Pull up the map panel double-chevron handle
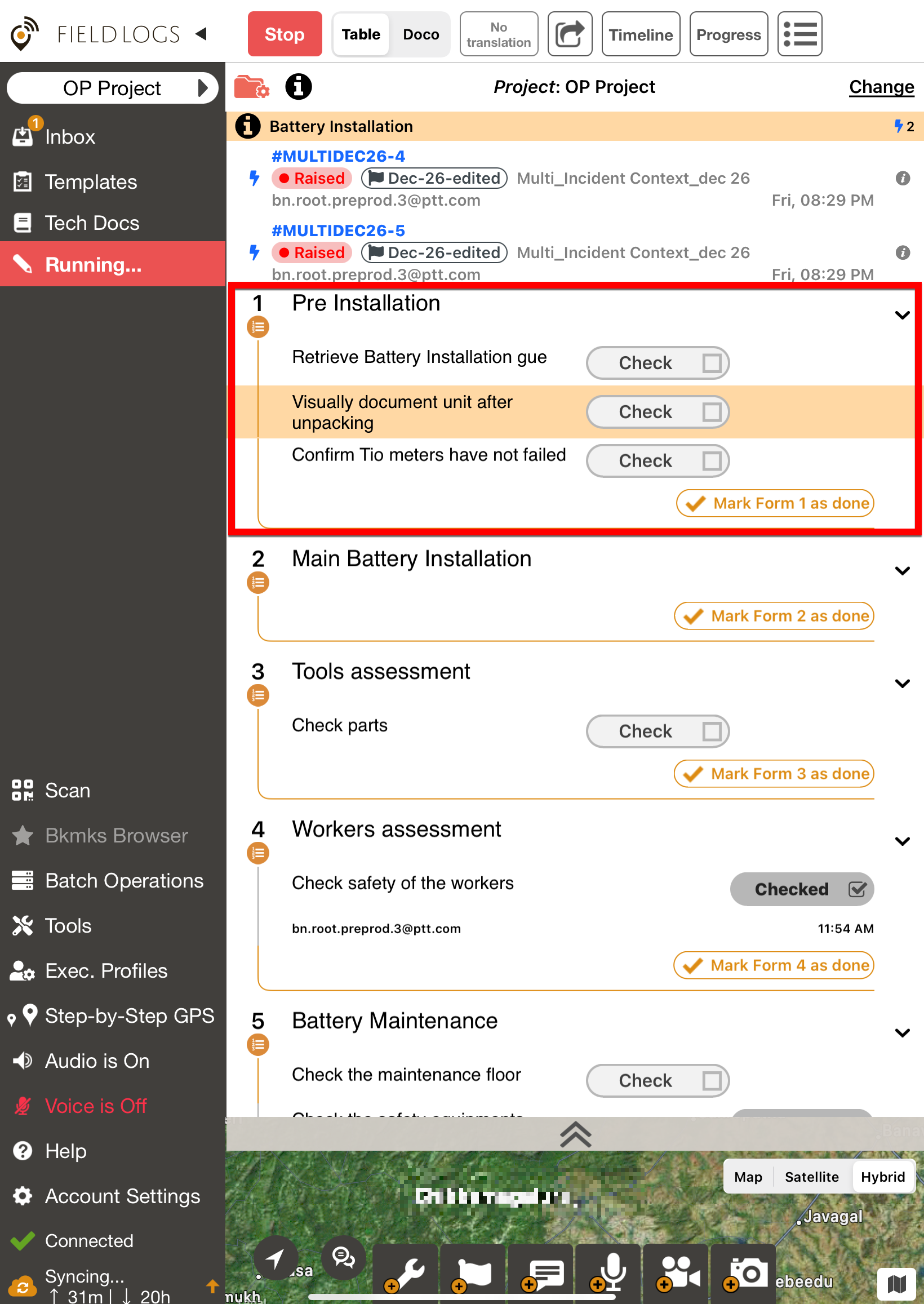Screen dimensions: 924x1304 click(575, 1134)
